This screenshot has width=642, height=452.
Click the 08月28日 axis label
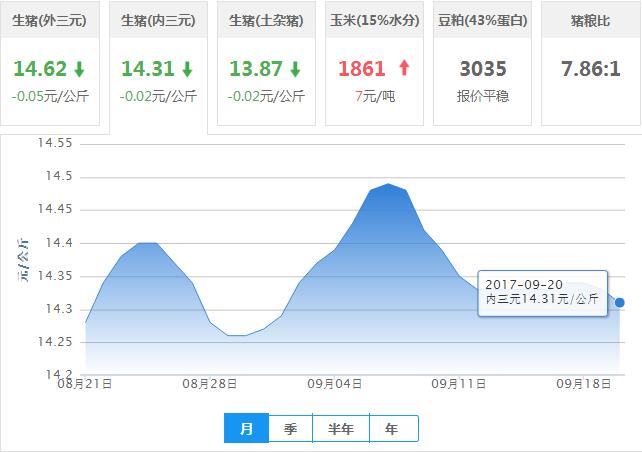[210, 384]
